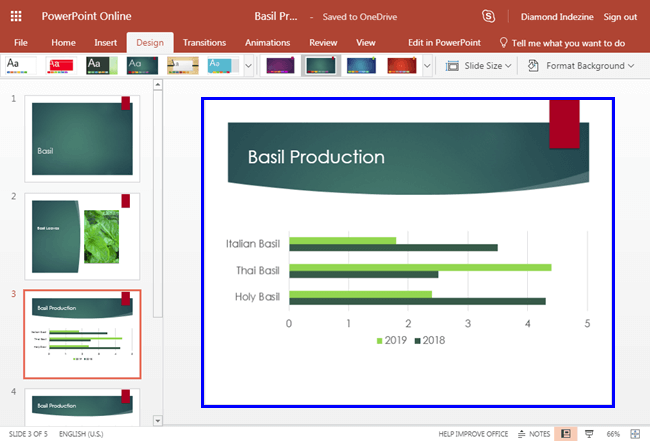Open the Format Background dropdown
Screen dimensions: 650x441
coord(580,66)
